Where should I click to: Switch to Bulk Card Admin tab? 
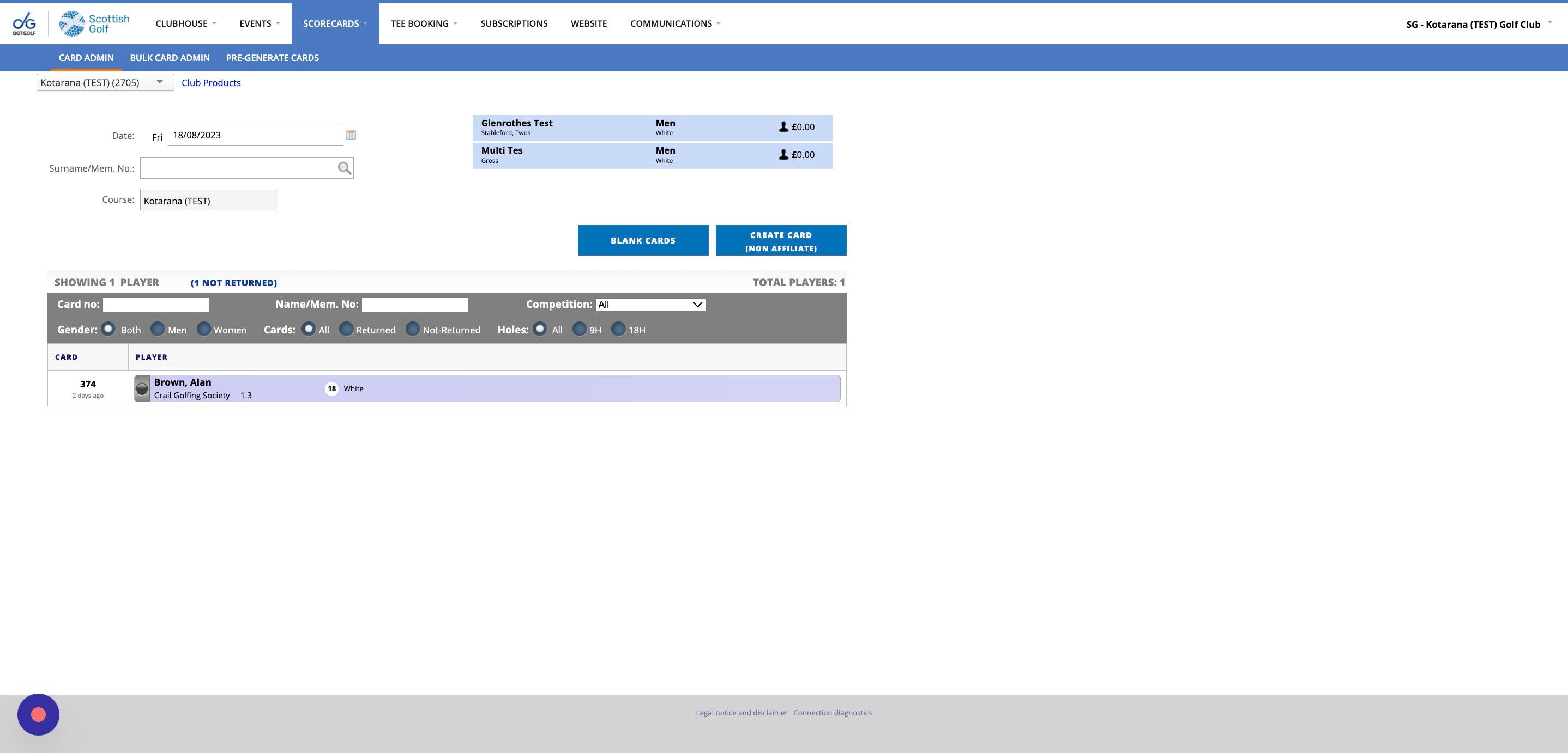(x=170, y=58)
